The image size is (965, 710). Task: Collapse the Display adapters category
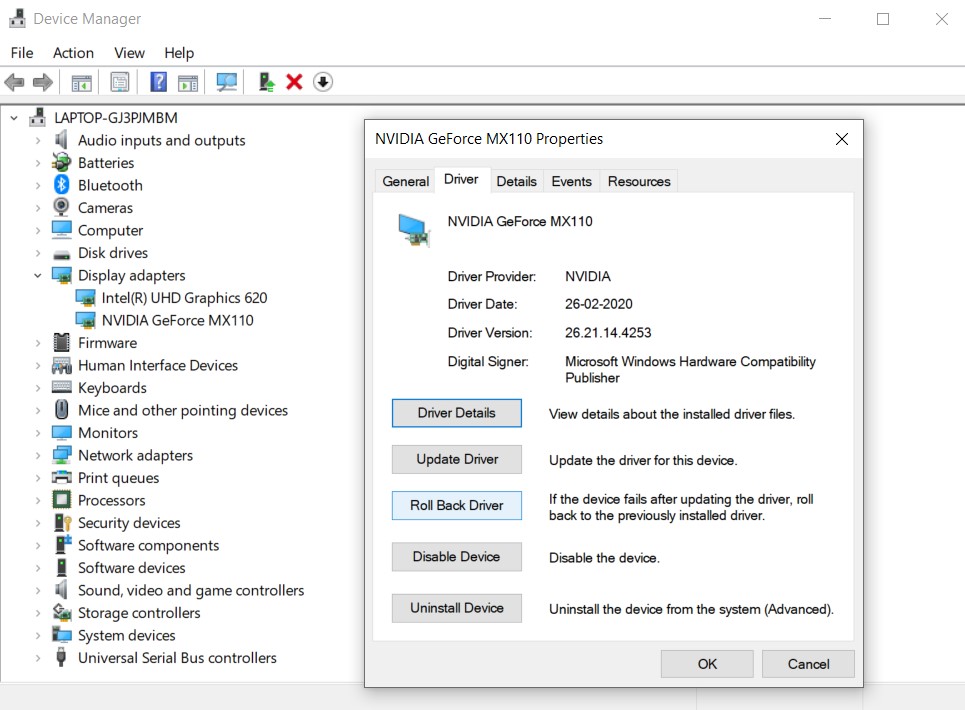click(38, 276)
